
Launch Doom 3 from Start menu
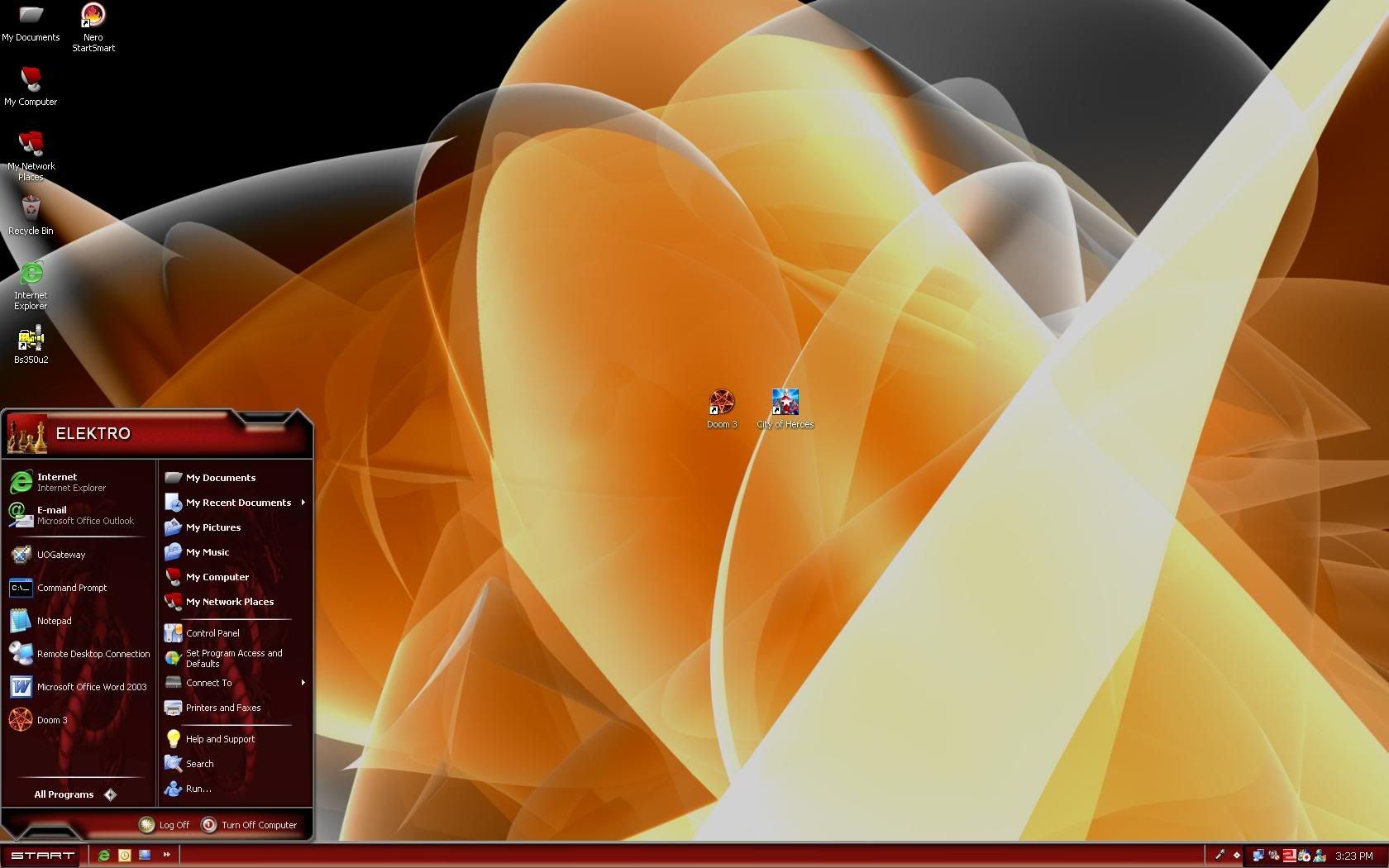coord(79,720)
